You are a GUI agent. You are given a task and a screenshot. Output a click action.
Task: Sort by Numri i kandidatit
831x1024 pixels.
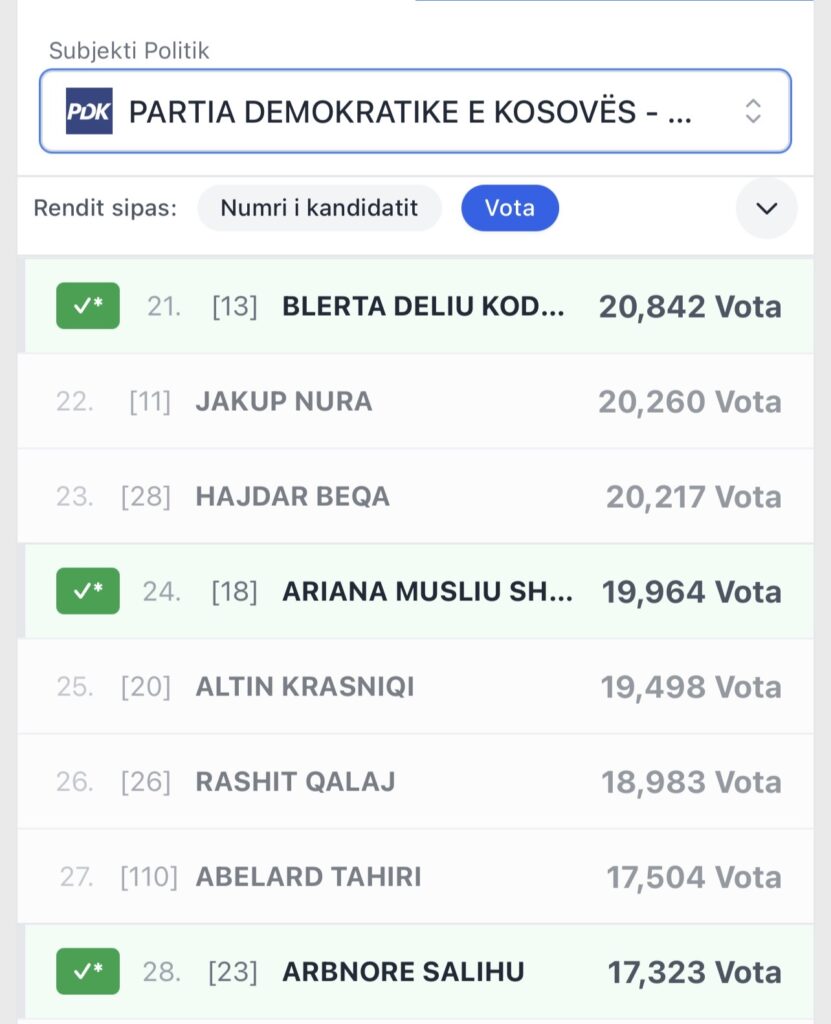[319, 208]
